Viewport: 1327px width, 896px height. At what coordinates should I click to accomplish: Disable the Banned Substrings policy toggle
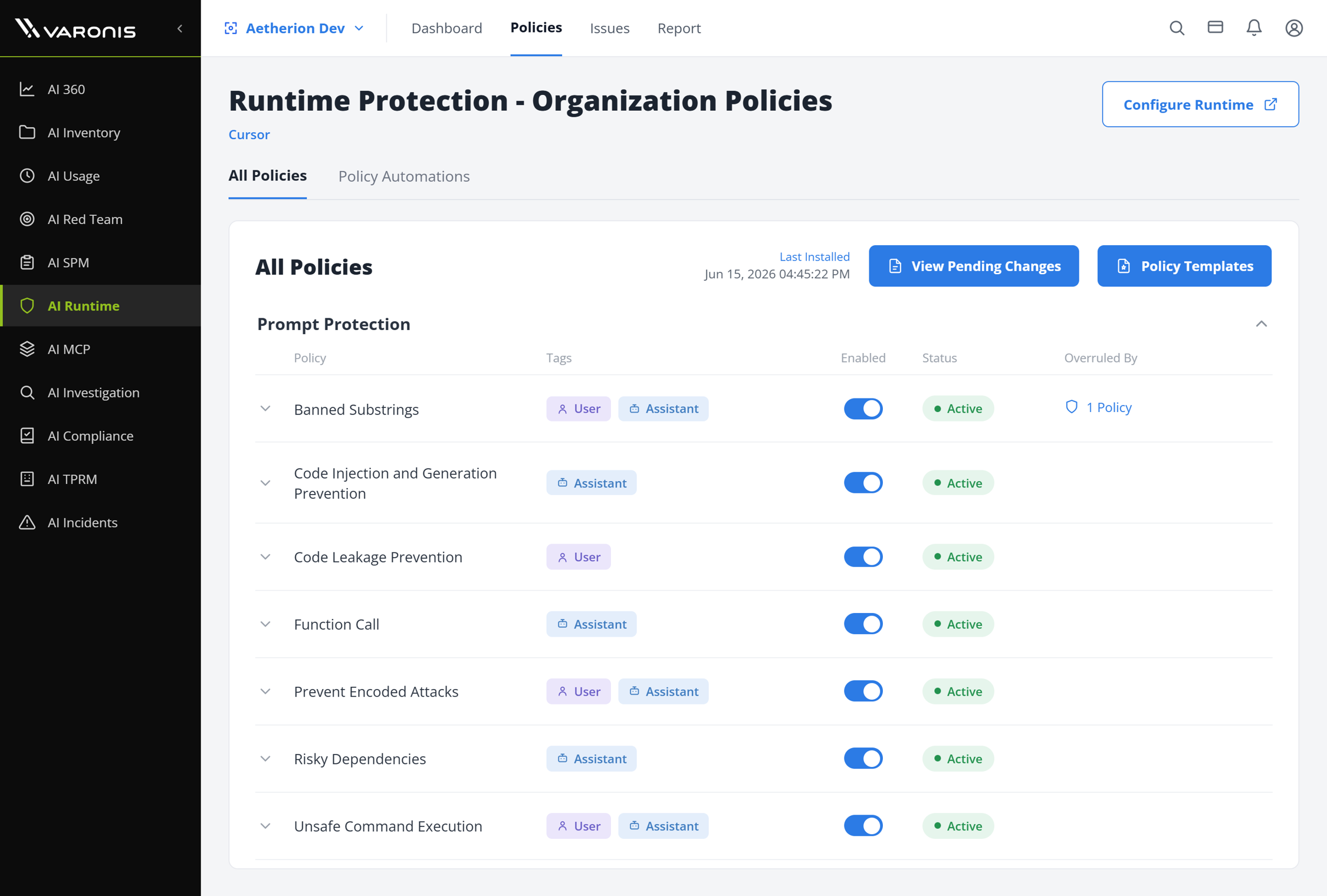click(x=863, y=409)
